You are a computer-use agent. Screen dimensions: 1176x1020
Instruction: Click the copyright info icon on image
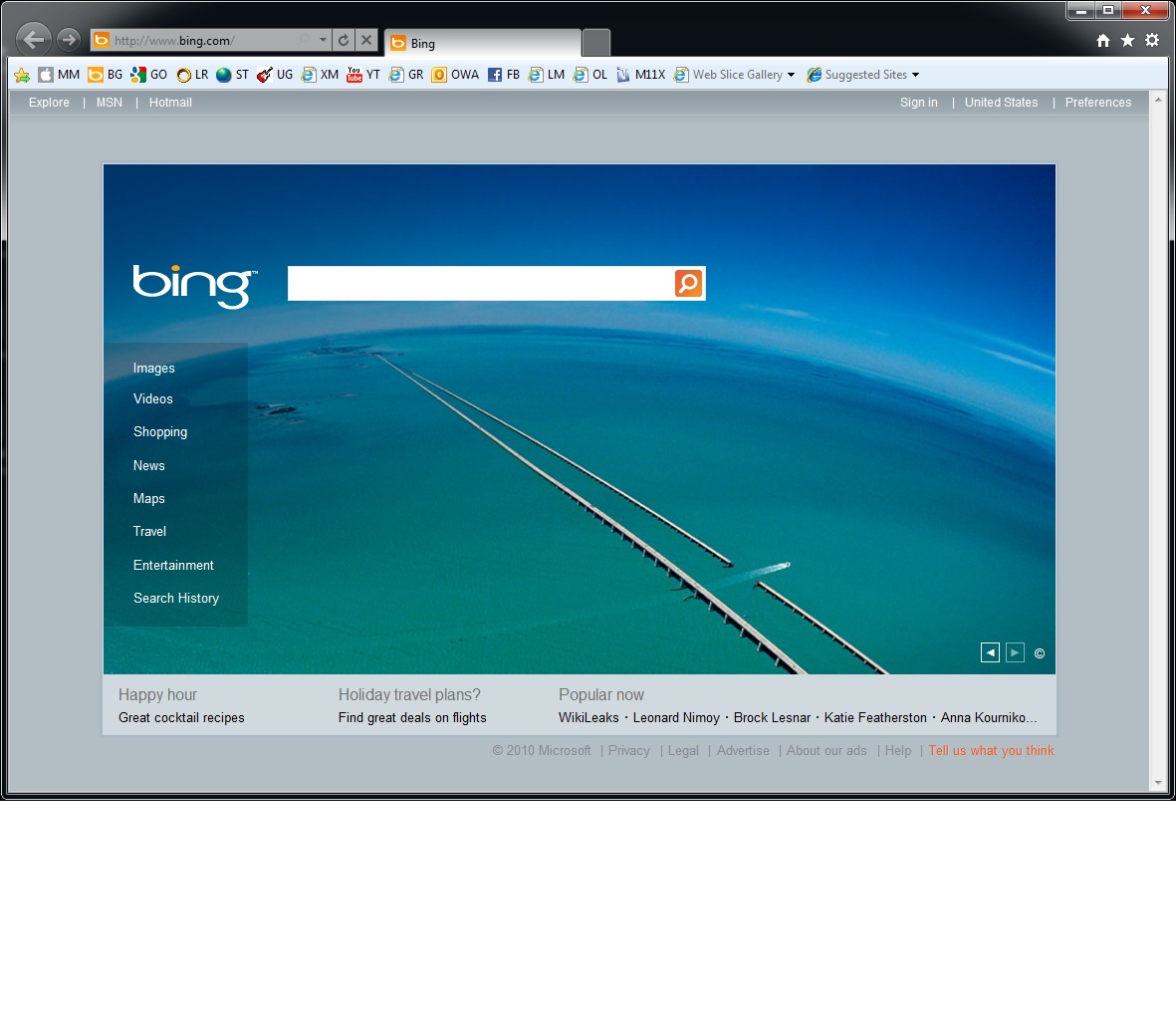(1040, 653)
